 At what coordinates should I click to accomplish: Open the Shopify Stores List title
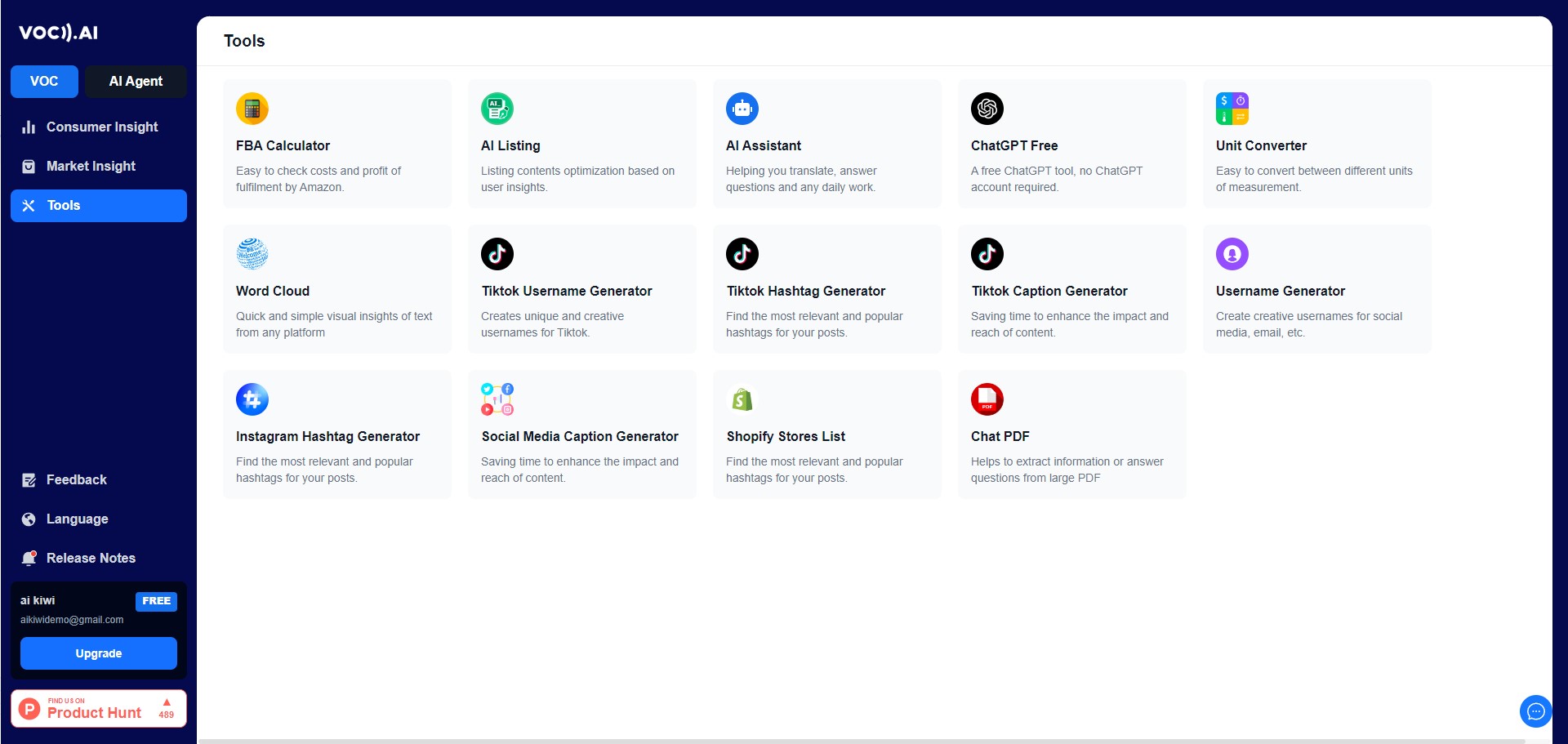pyautogui.click(x=786, y=436)
